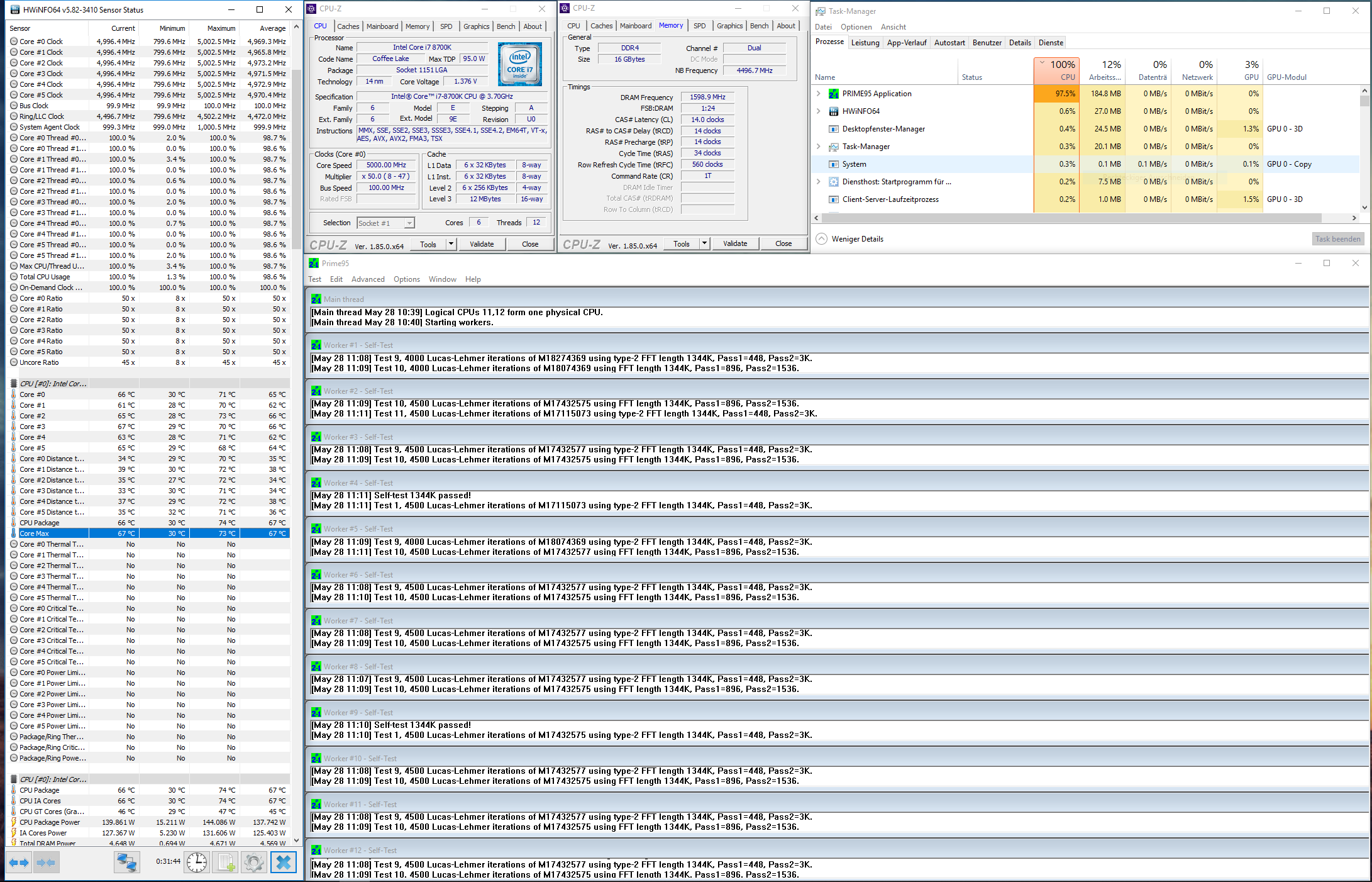1372x882 pixels.
Task: Open Socket #1 selection dropdown
Action: 409,223
